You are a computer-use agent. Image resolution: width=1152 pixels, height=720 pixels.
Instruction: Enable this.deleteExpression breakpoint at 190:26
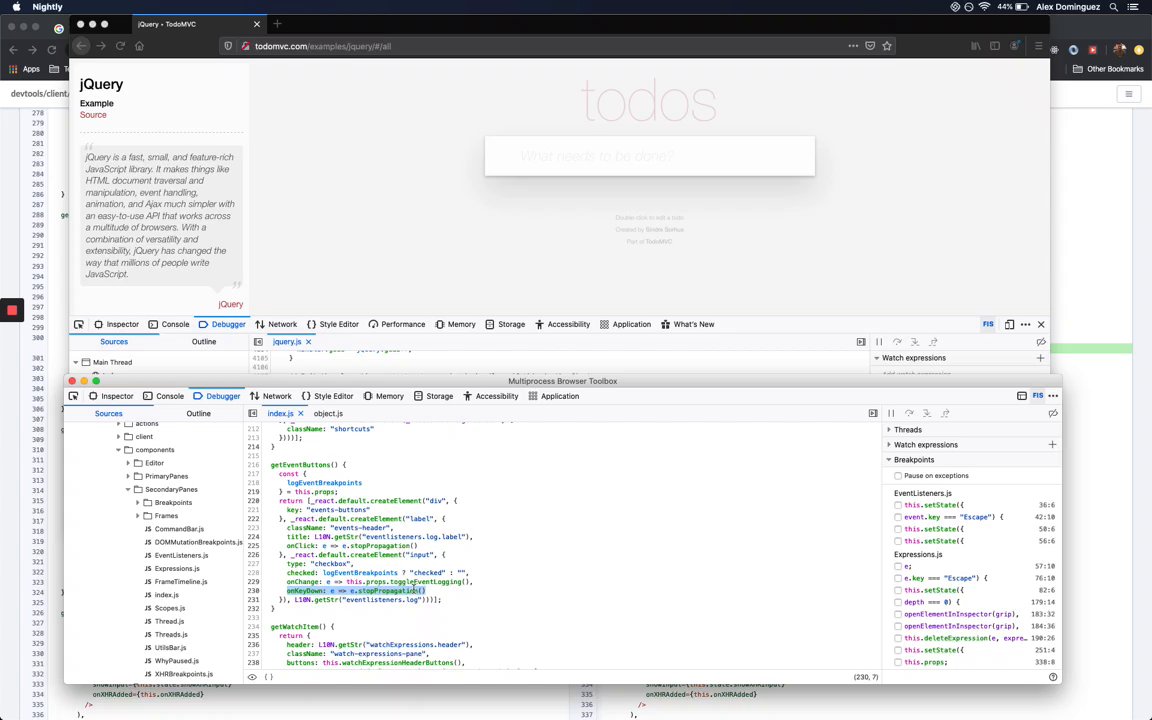(898, 638)
